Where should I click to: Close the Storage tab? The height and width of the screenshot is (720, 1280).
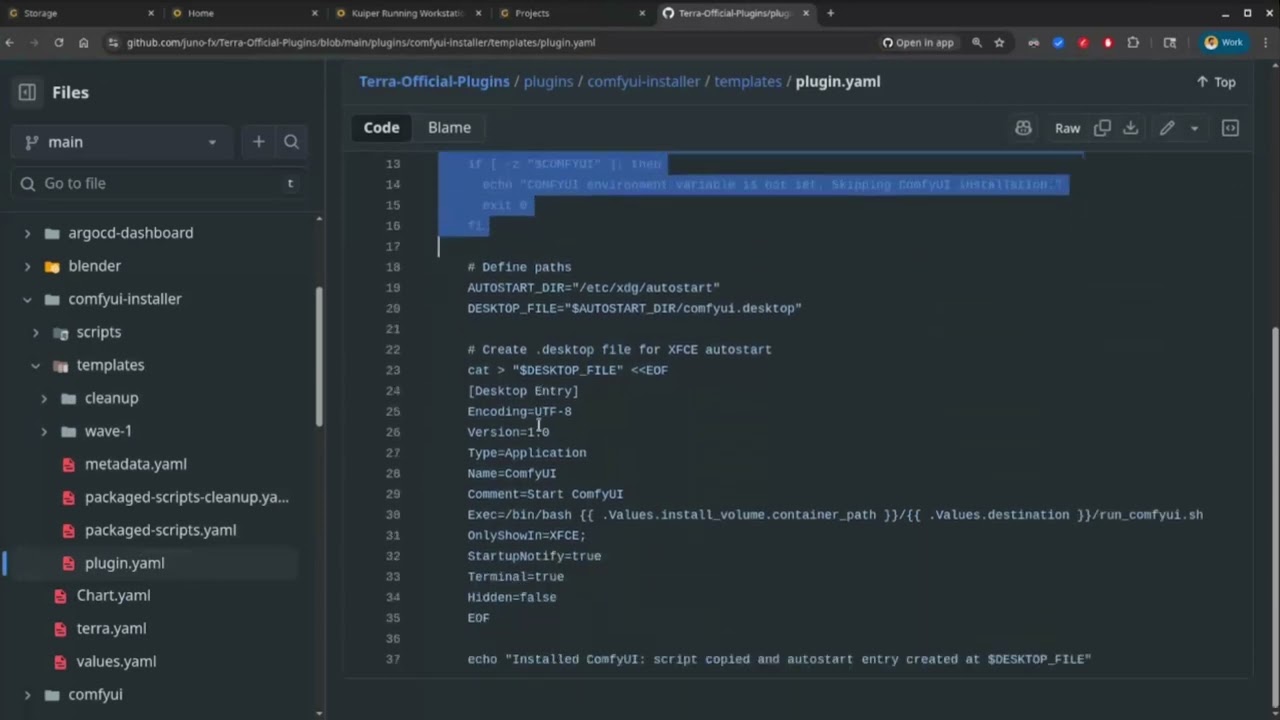151,13
